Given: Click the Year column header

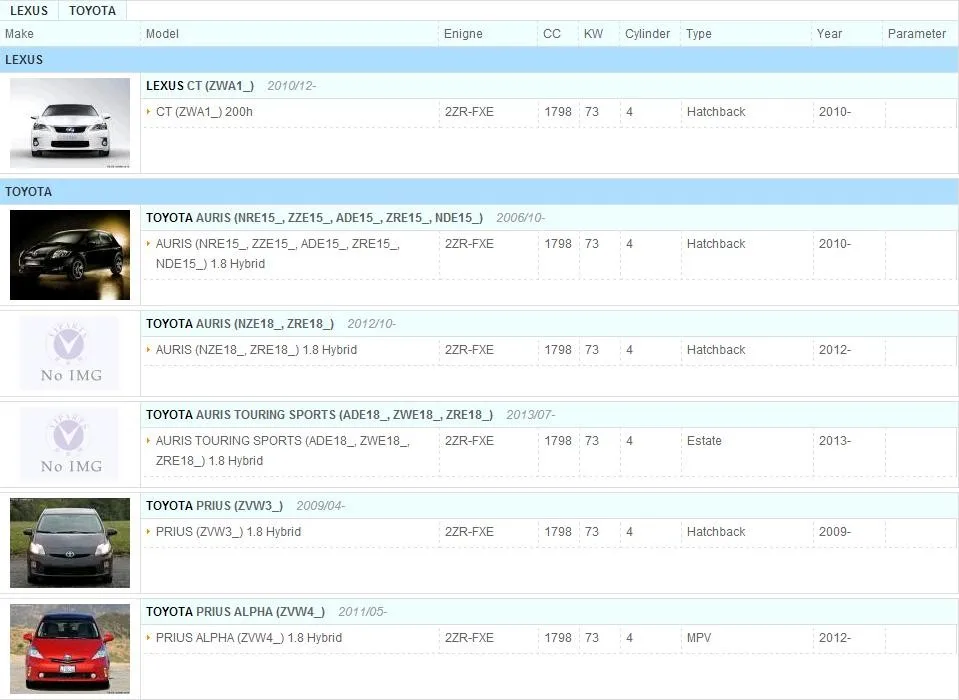Looking at the screenshot, I should click(829, 34).
